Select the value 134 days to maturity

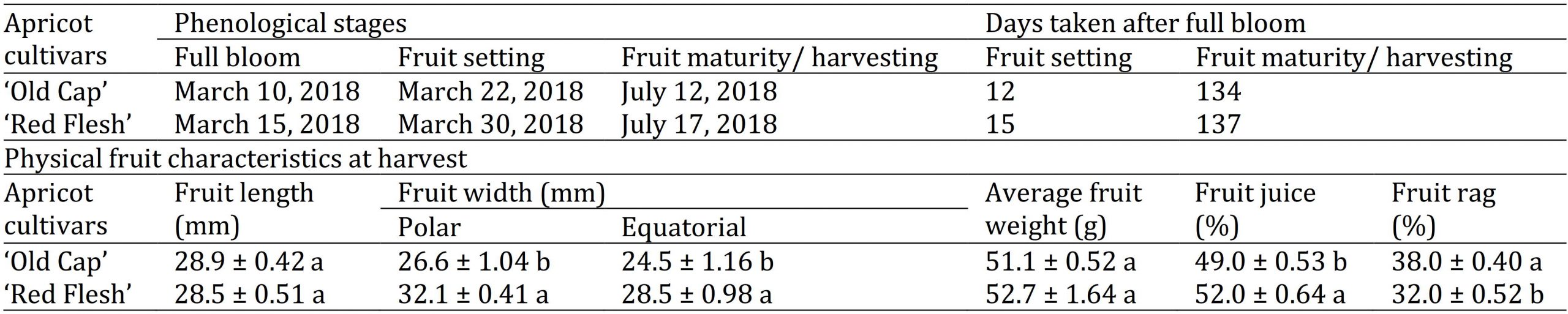[x=1218, y=92]
